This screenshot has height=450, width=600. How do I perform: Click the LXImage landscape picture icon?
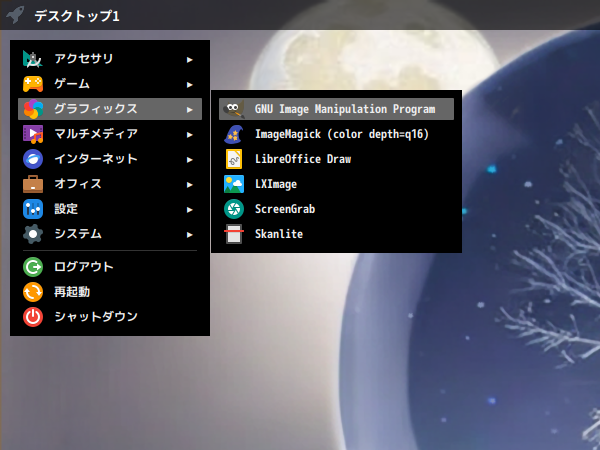click(x=234, y=184)
